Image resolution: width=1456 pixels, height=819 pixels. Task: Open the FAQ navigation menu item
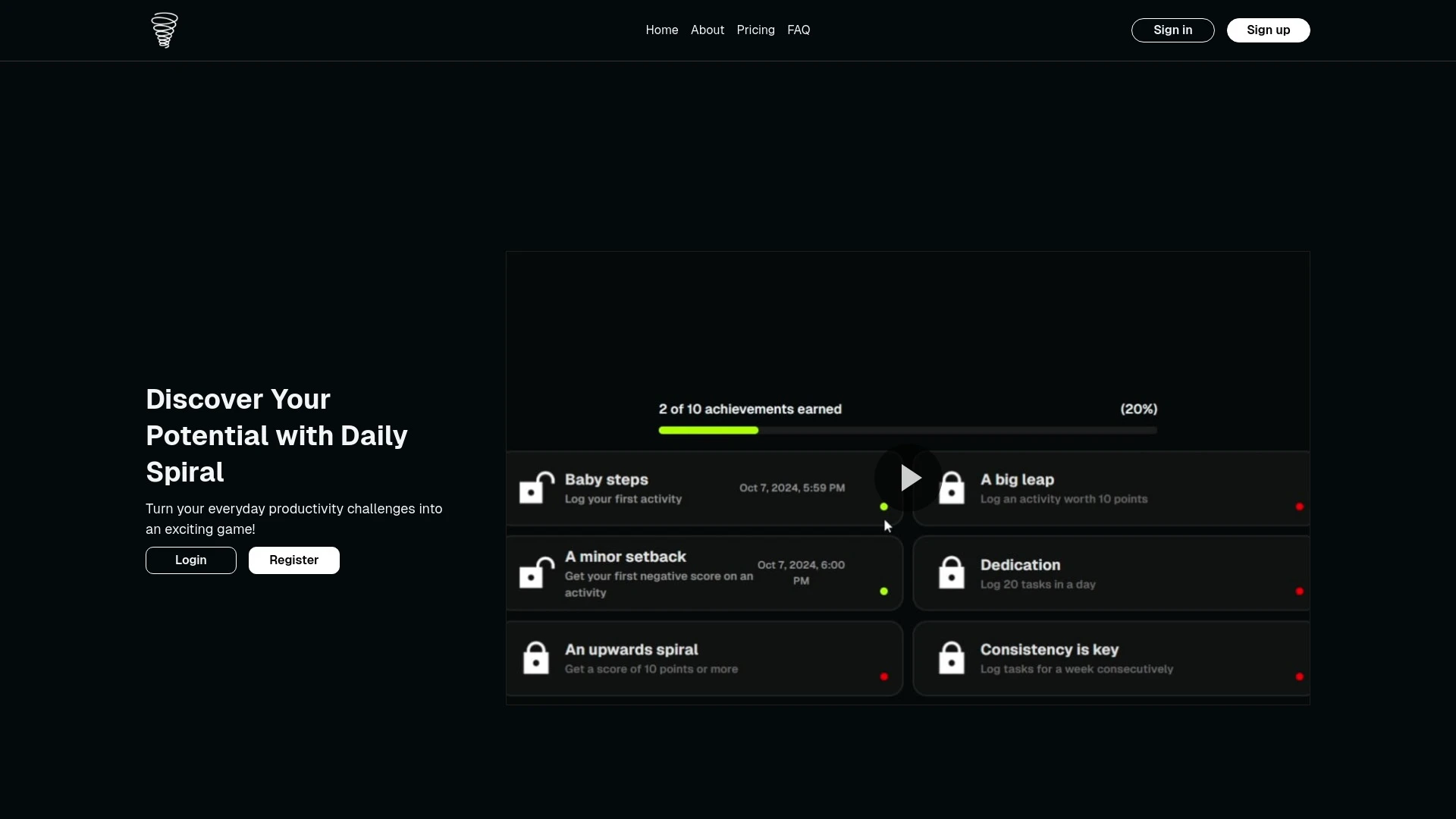tap(799, 30)
